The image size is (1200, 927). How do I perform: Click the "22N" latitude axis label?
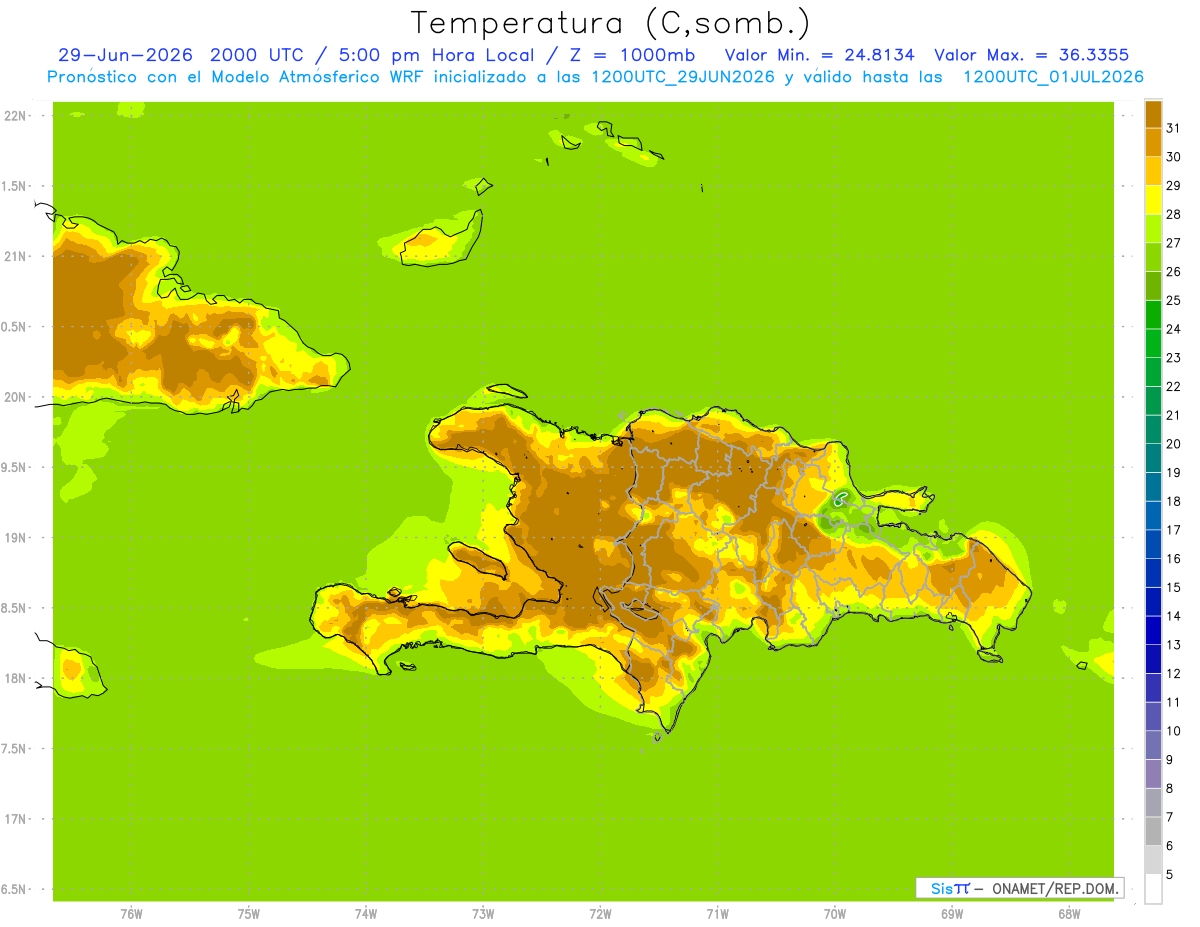[x=15, y=116]
